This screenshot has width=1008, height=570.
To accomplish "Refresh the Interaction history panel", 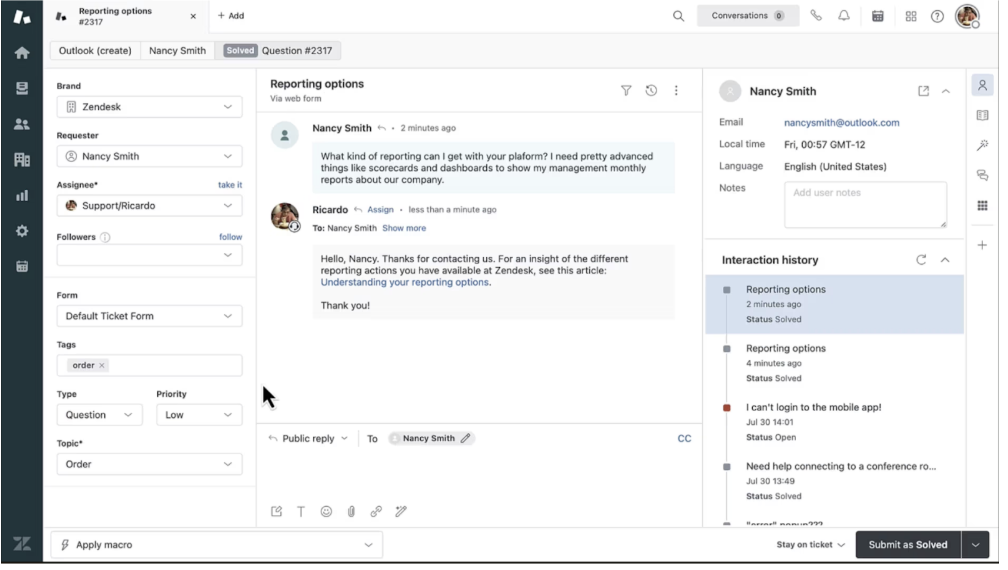I will 920,260.
